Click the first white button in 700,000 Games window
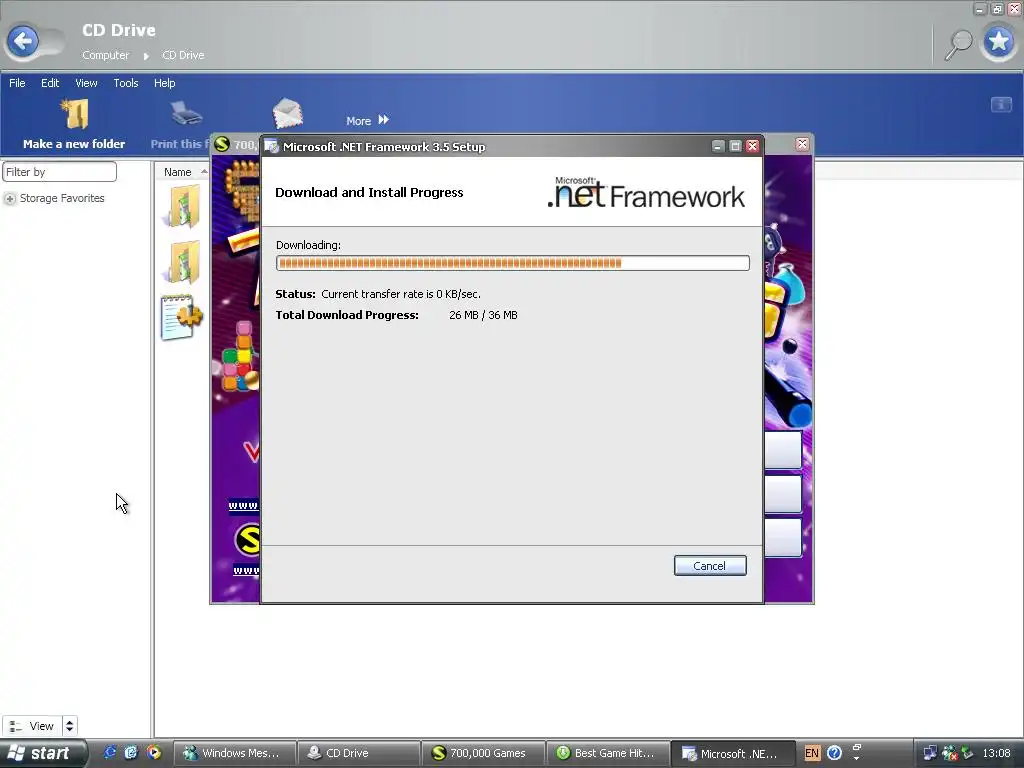The height and width of the screenshot is (768, 1024). pos(782,449)
